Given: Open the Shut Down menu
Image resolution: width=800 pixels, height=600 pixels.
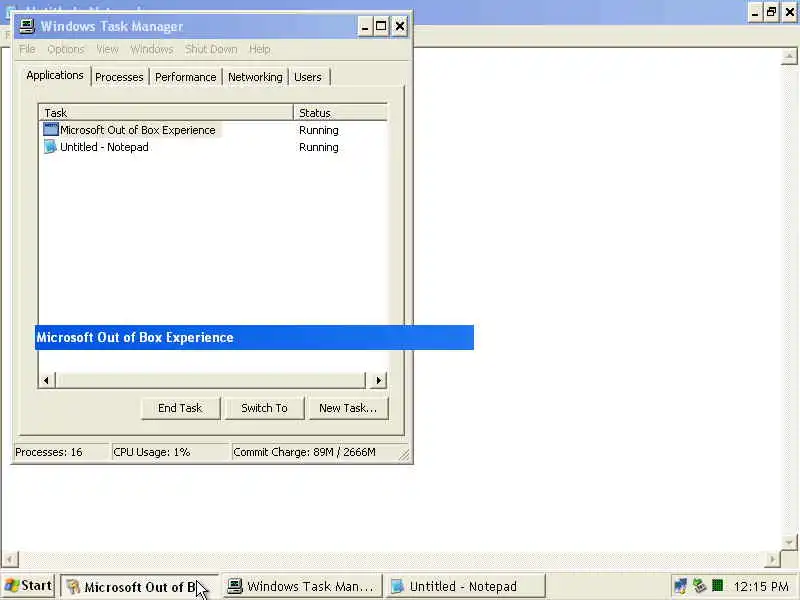Looking at the screenshot, I should tap(211, 49).
